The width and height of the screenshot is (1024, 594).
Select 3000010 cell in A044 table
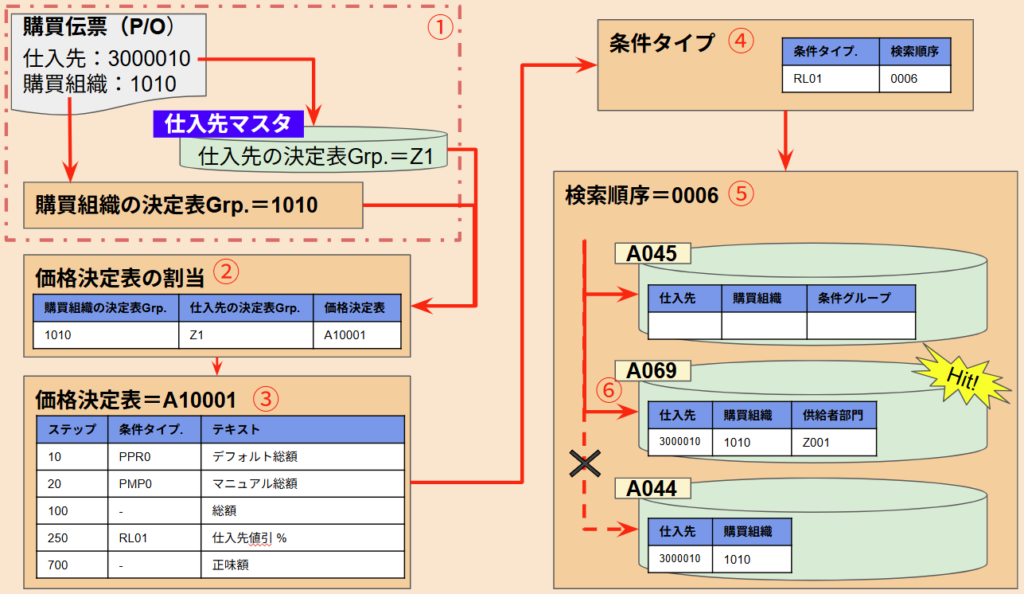click(x=680, y=559)
